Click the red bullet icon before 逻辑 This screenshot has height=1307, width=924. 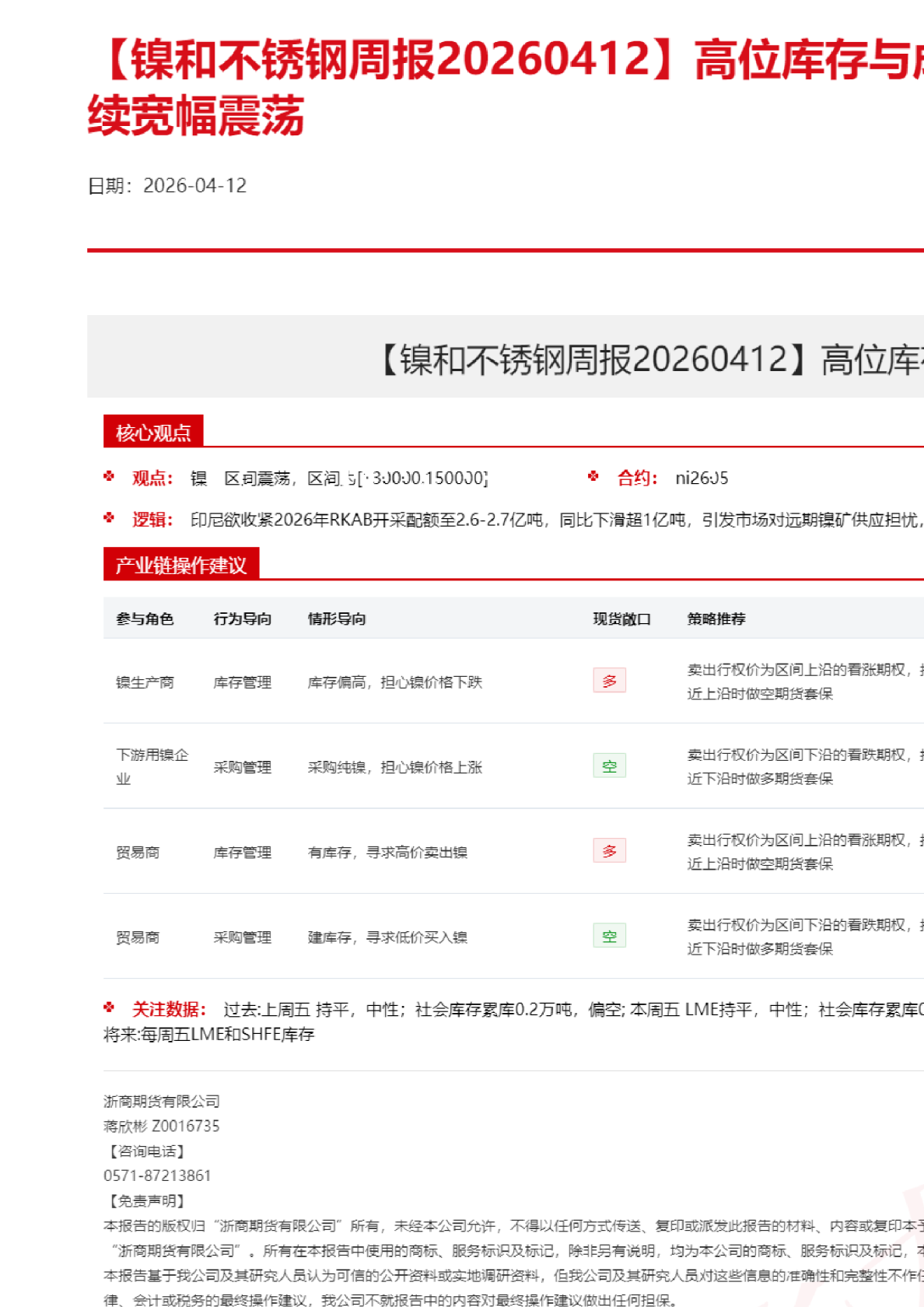point(109,517)
